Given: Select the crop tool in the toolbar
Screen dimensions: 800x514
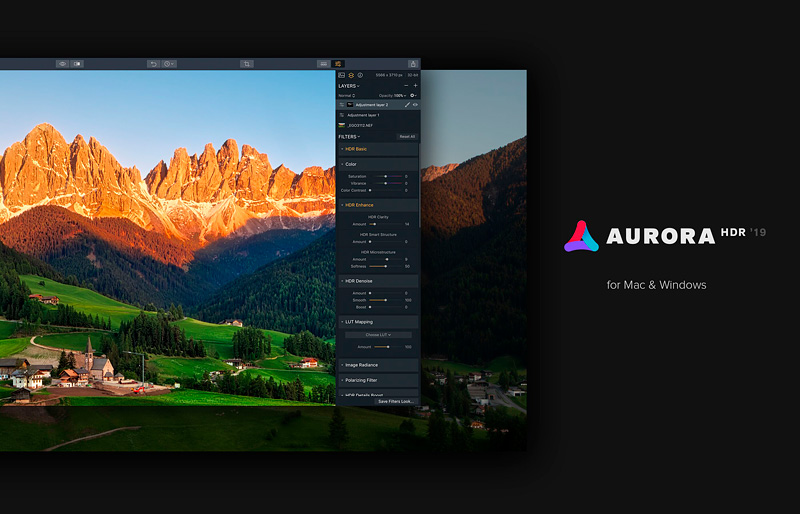Looking at the screenshot, I should click(x=247, y=64).
